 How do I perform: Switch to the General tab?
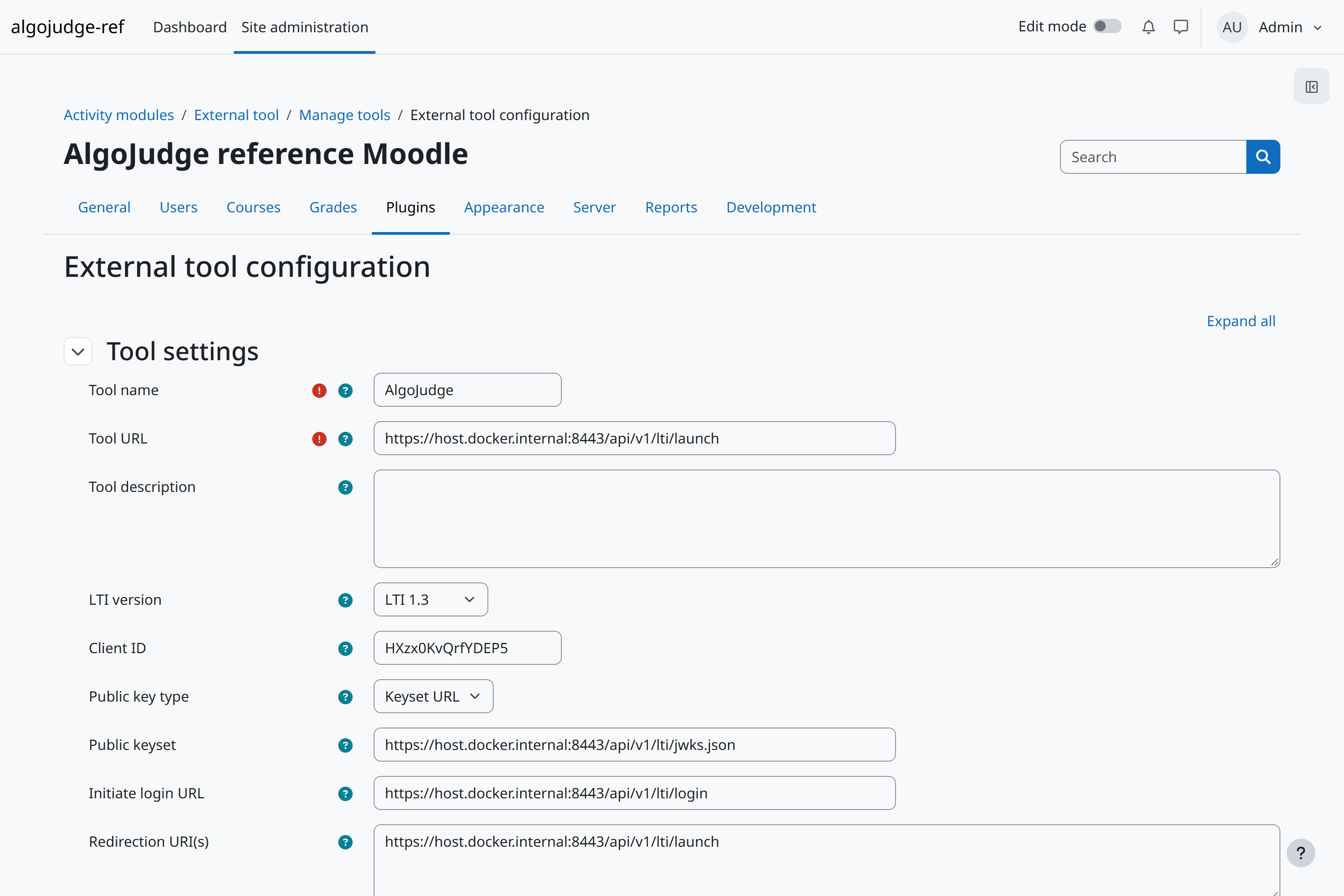point(104,207)
